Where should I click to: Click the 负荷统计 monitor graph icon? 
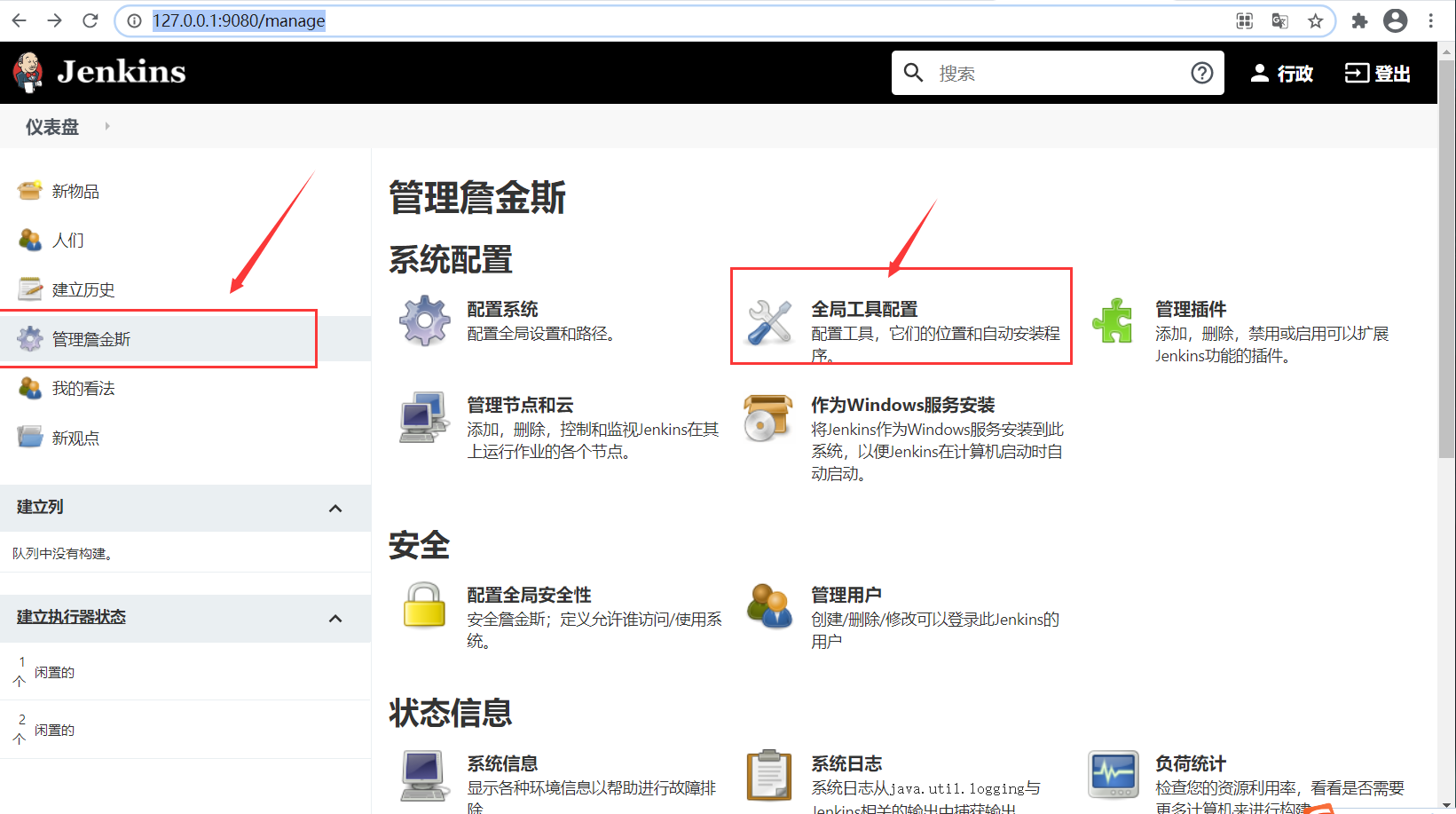click(1114, 775)
